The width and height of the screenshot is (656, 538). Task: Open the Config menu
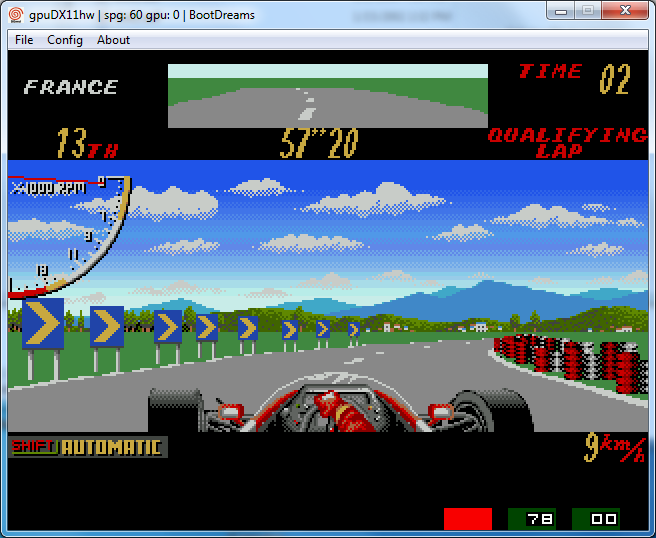(x=65, y=40)
